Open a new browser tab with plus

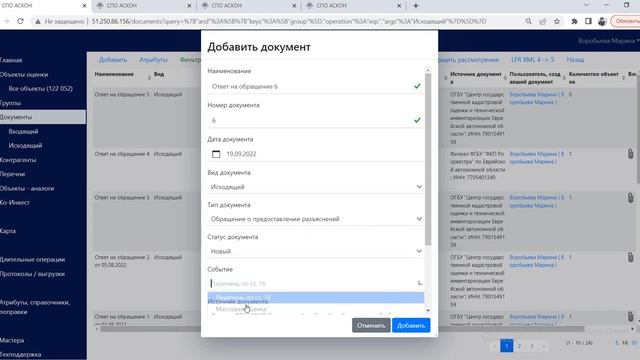click(416, 6)
